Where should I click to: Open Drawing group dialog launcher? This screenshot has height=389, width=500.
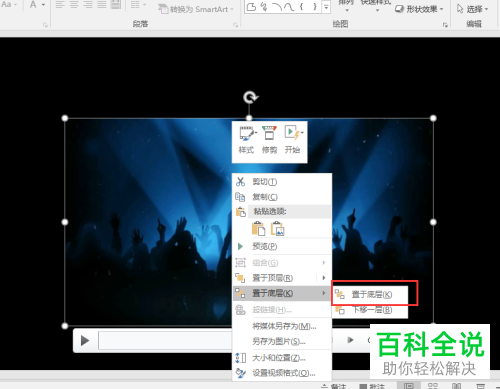tap(445, 25)
